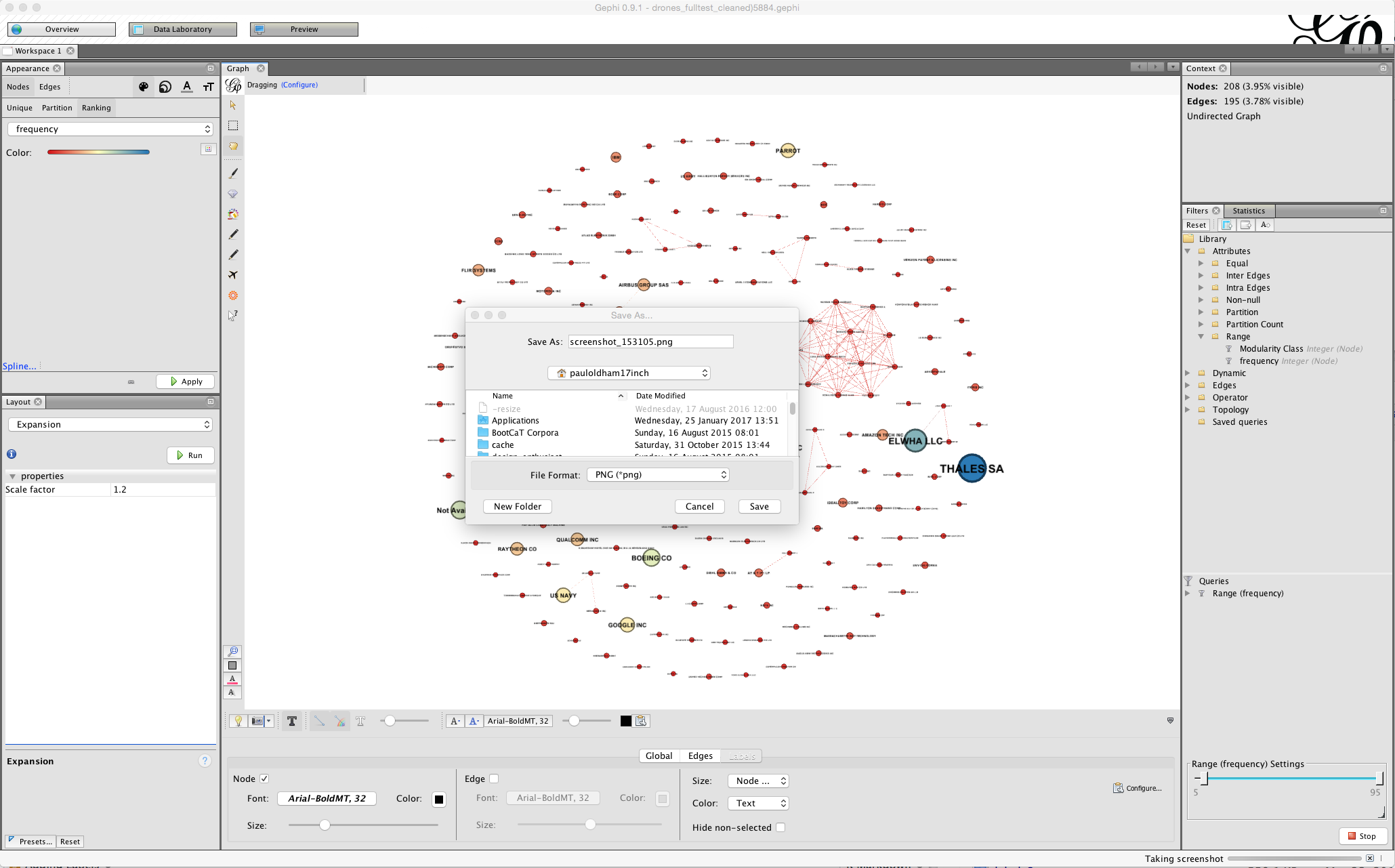Viewport: 1395px width, 868px height.
Task: Reset colors with gray square icon
Action: click(x=232, y=665)
